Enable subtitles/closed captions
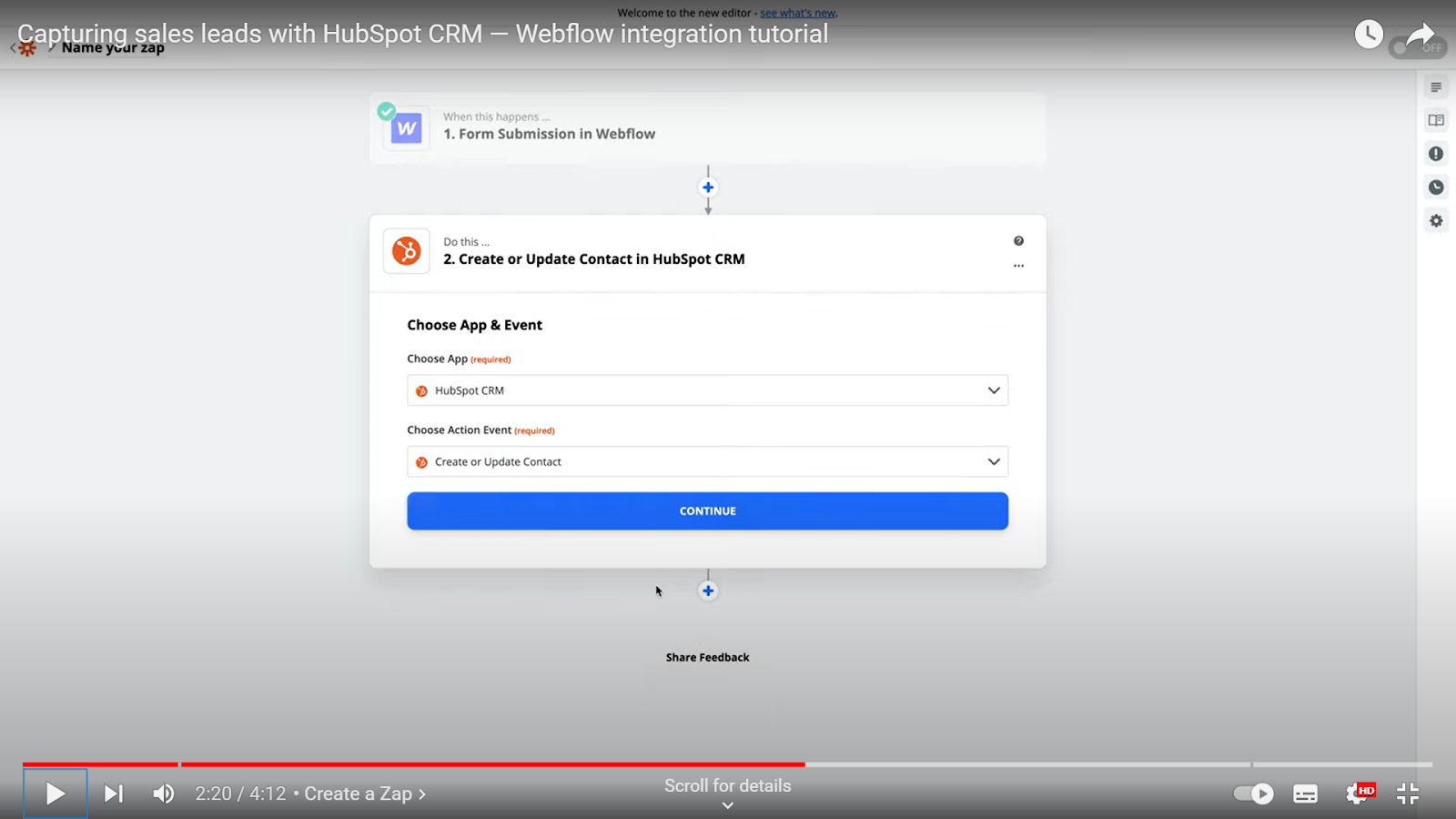Screen dimensions: 1456x819 click(x=1305, y=794)
